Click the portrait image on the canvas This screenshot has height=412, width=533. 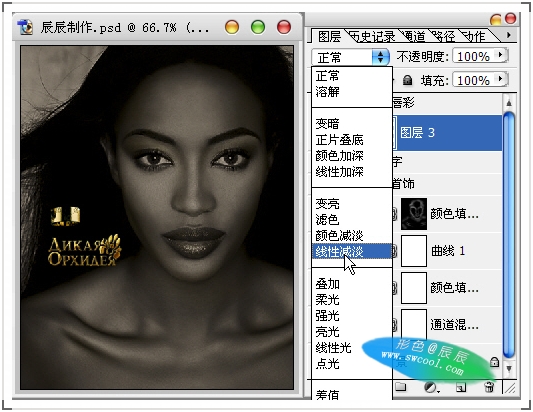click(157, 218)
